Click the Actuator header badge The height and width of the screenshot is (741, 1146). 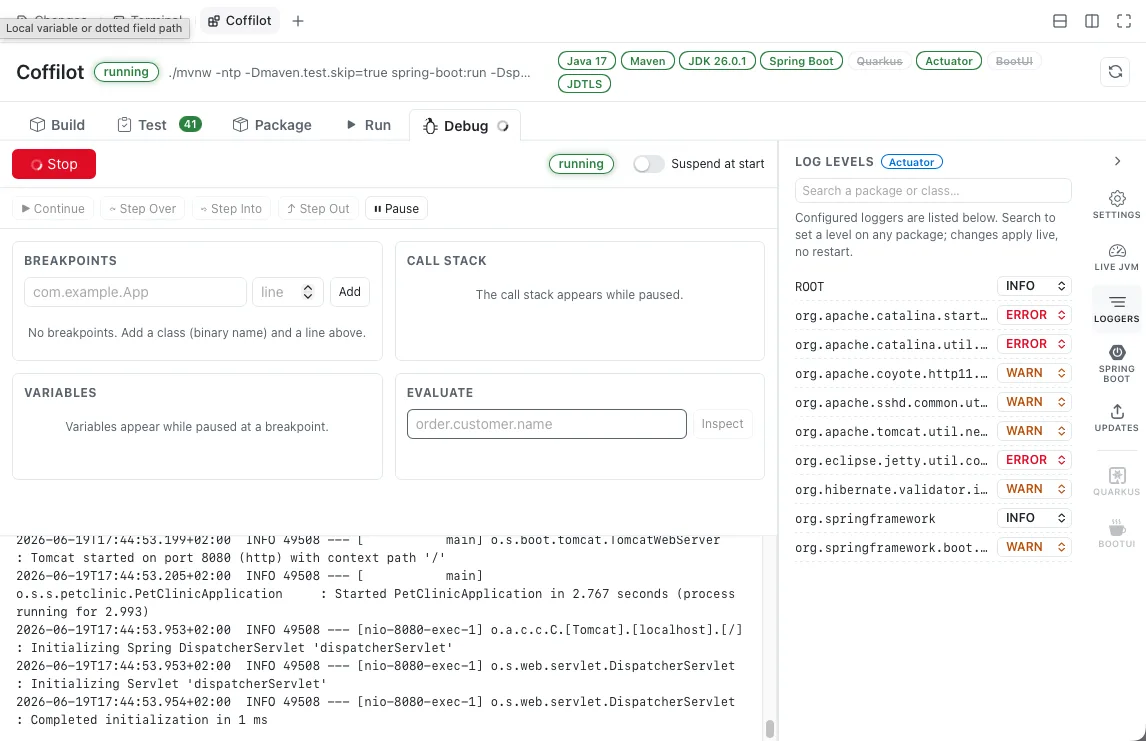click(x=949, y=61)
